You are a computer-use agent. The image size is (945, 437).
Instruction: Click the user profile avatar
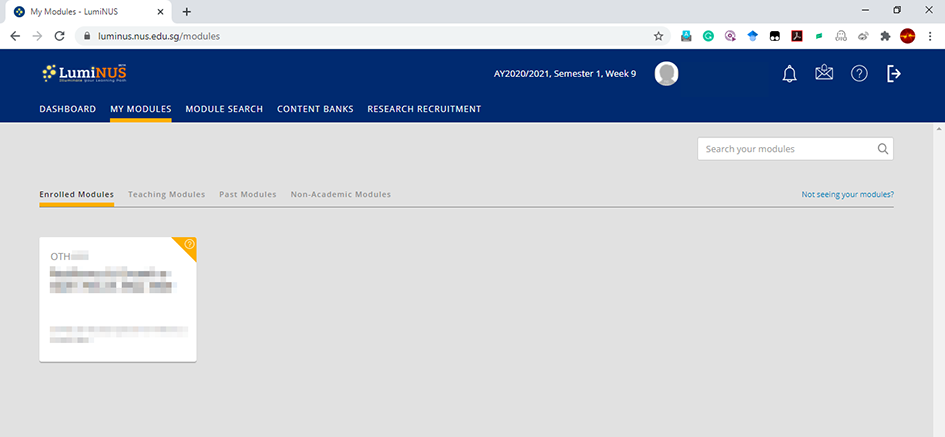667,74
